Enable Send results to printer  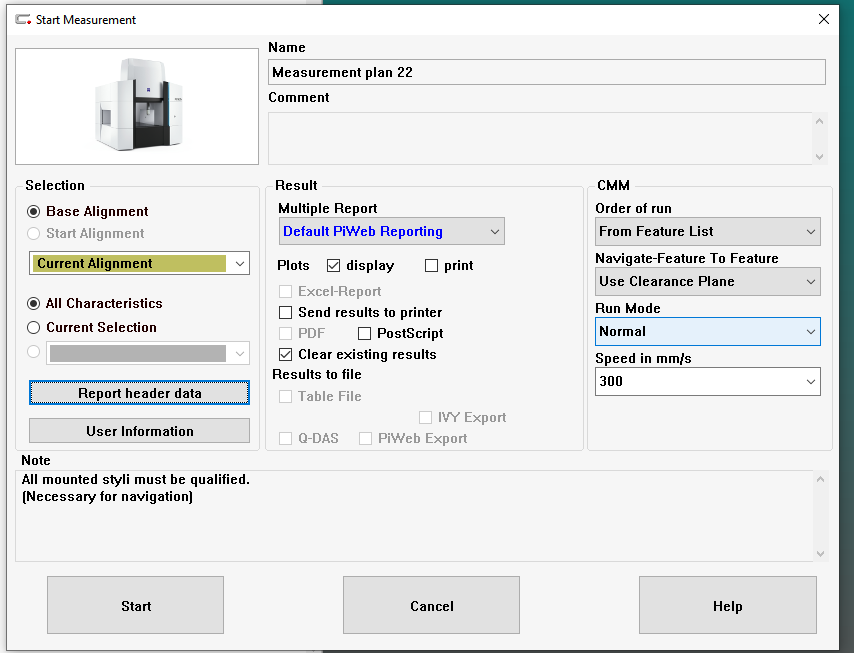[x=286, y=313]
